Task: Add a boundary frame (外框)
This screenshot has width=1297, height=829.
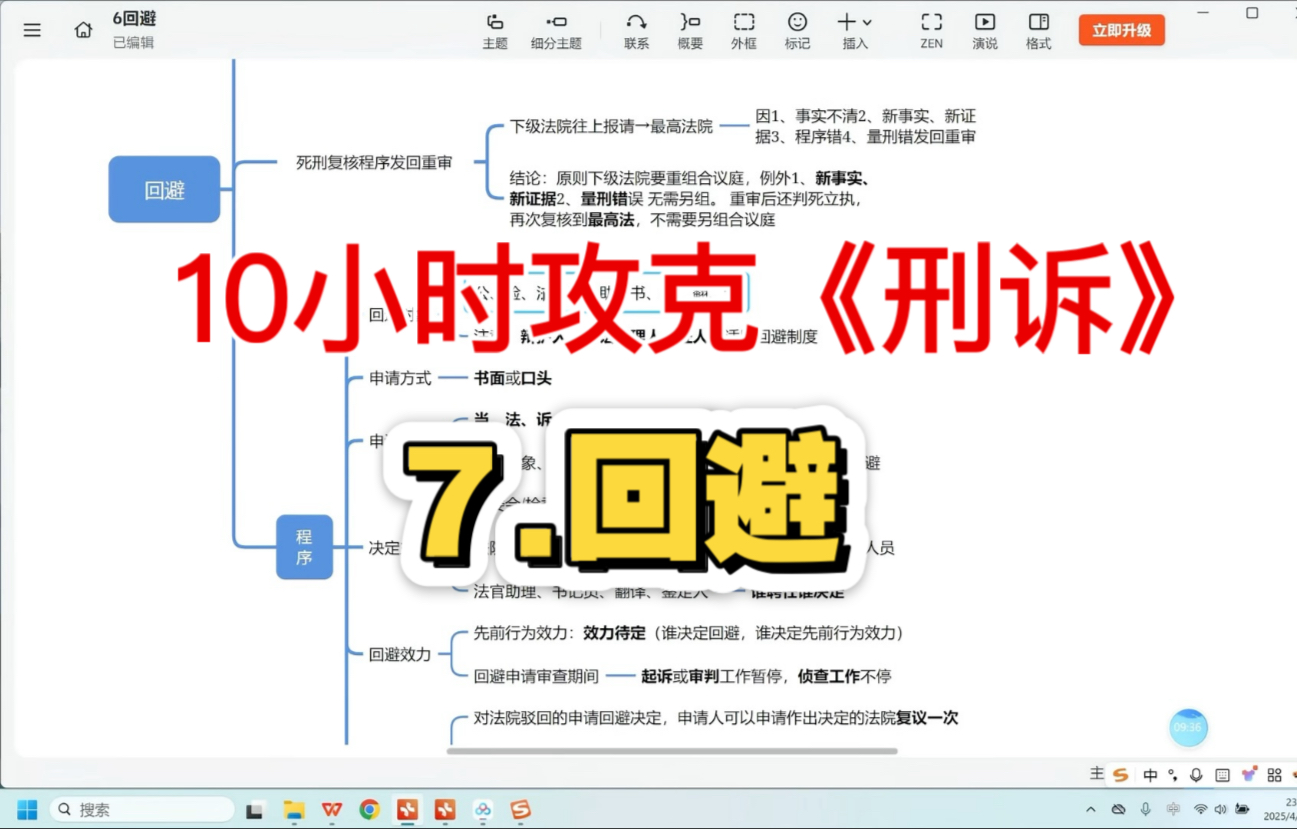Action: 743,31
